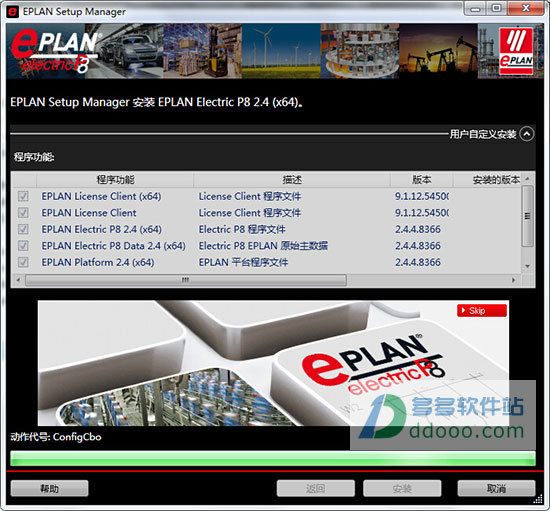Click the list's scroll down arrow
Viewport: 550px width, 511px height.
[527, 267]
